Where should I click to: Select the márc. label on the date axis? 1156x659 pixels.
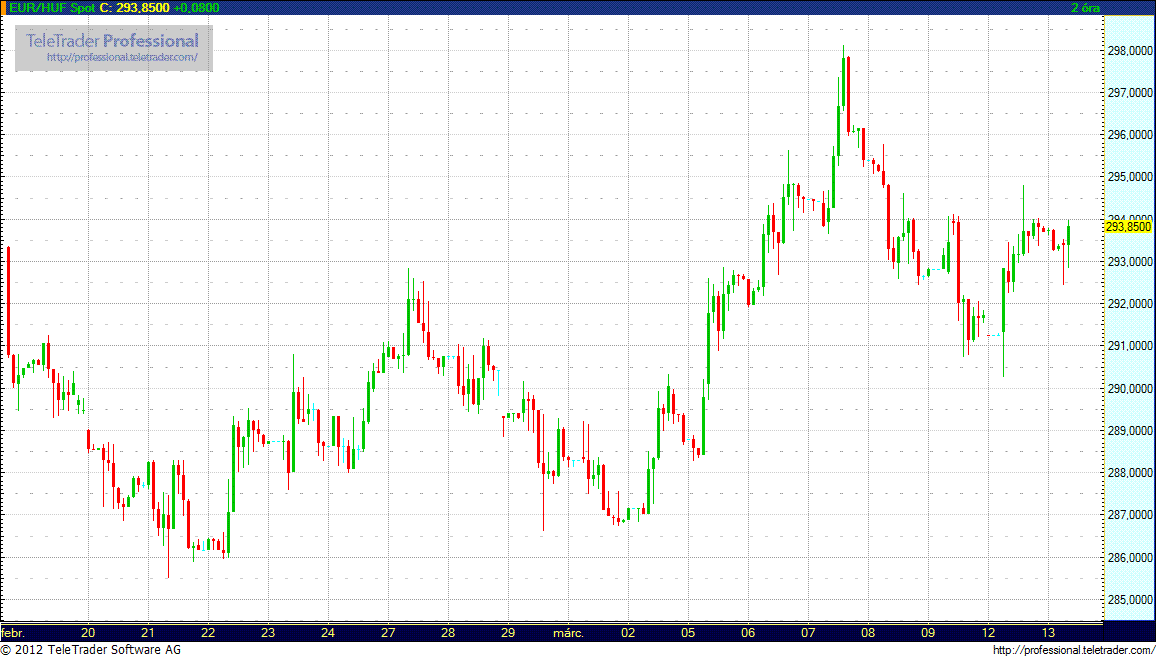pos(568,632)
